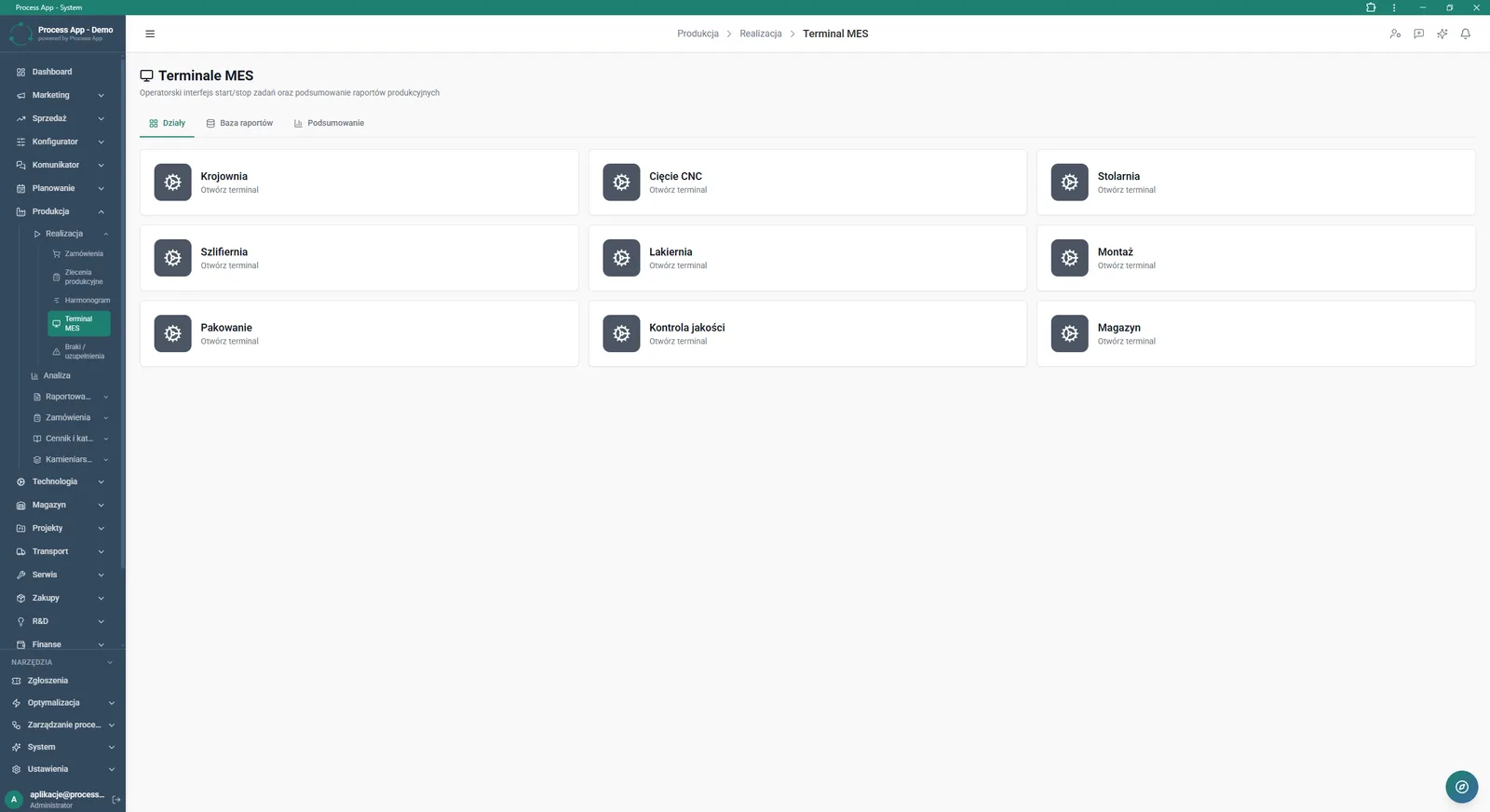
Task: Switch to the Podsumowanie tab
Action: [329, 123]
